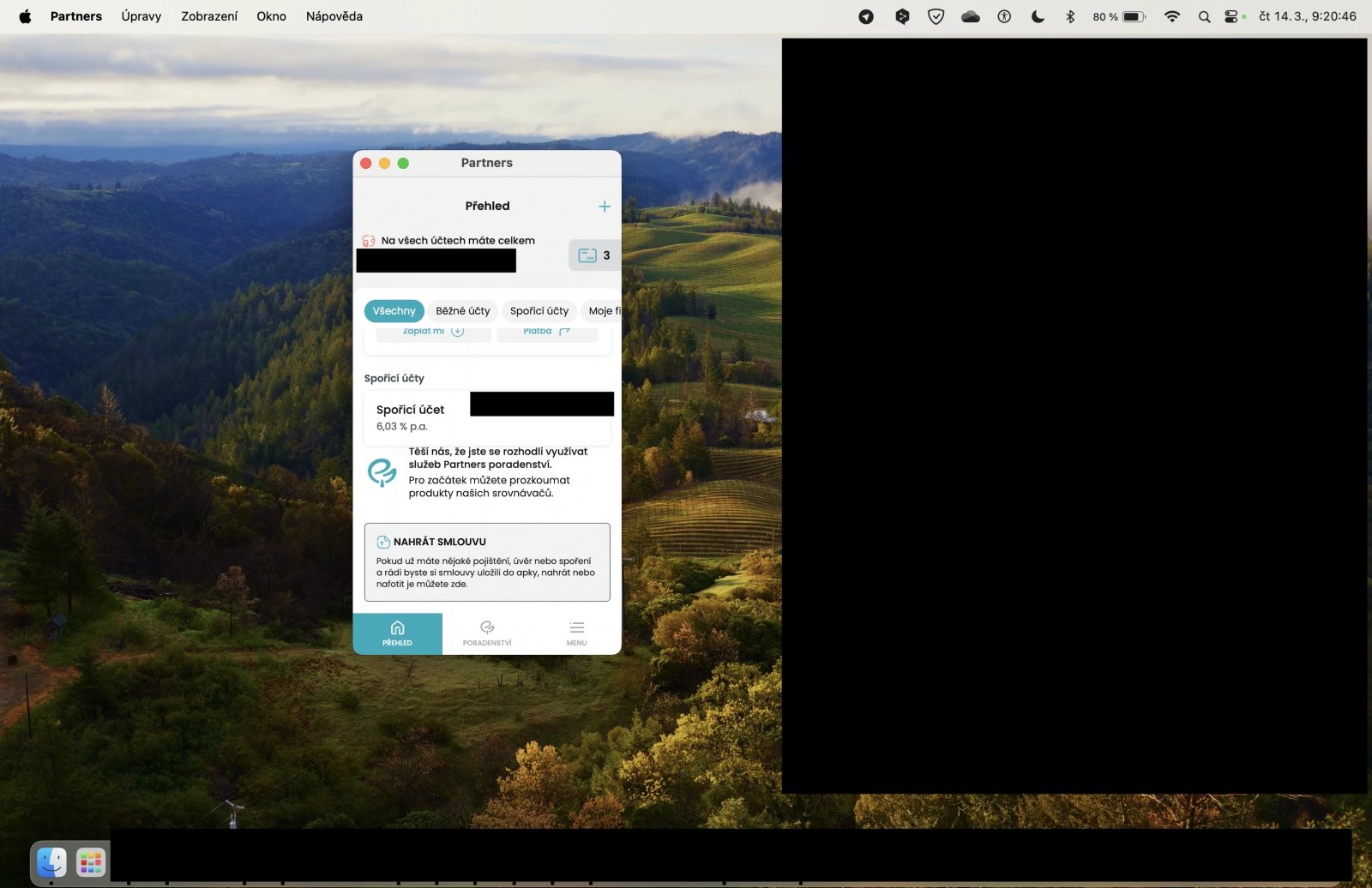Toggle the Všechny filter chip

pyautogui.click(x=394, y=310)
